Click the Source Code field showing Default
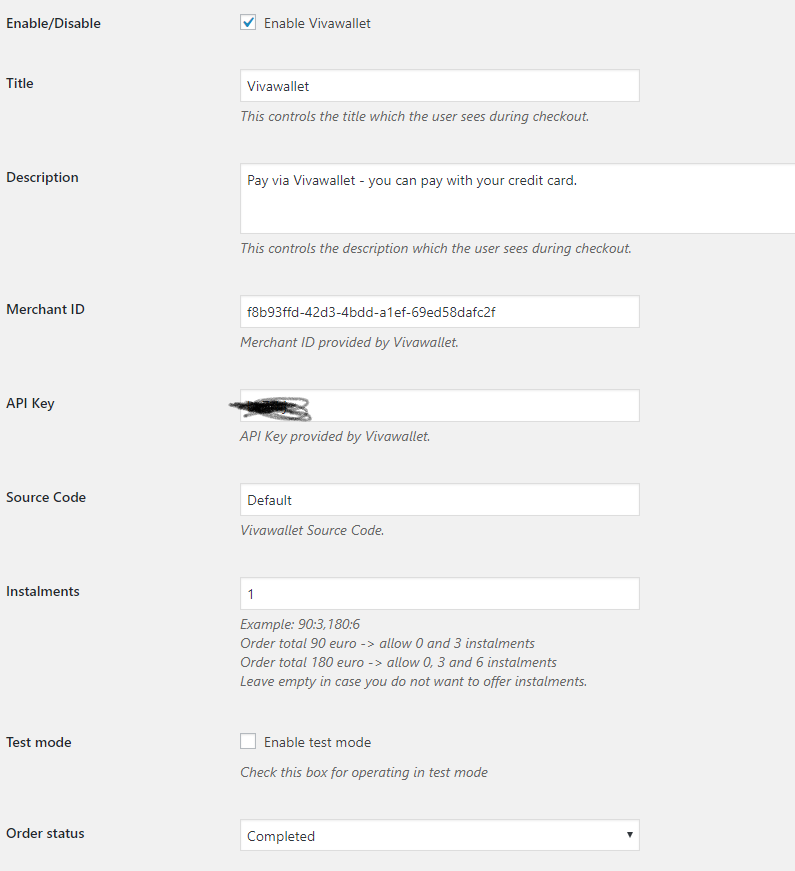Screen dimensions: 795x871 438,499
